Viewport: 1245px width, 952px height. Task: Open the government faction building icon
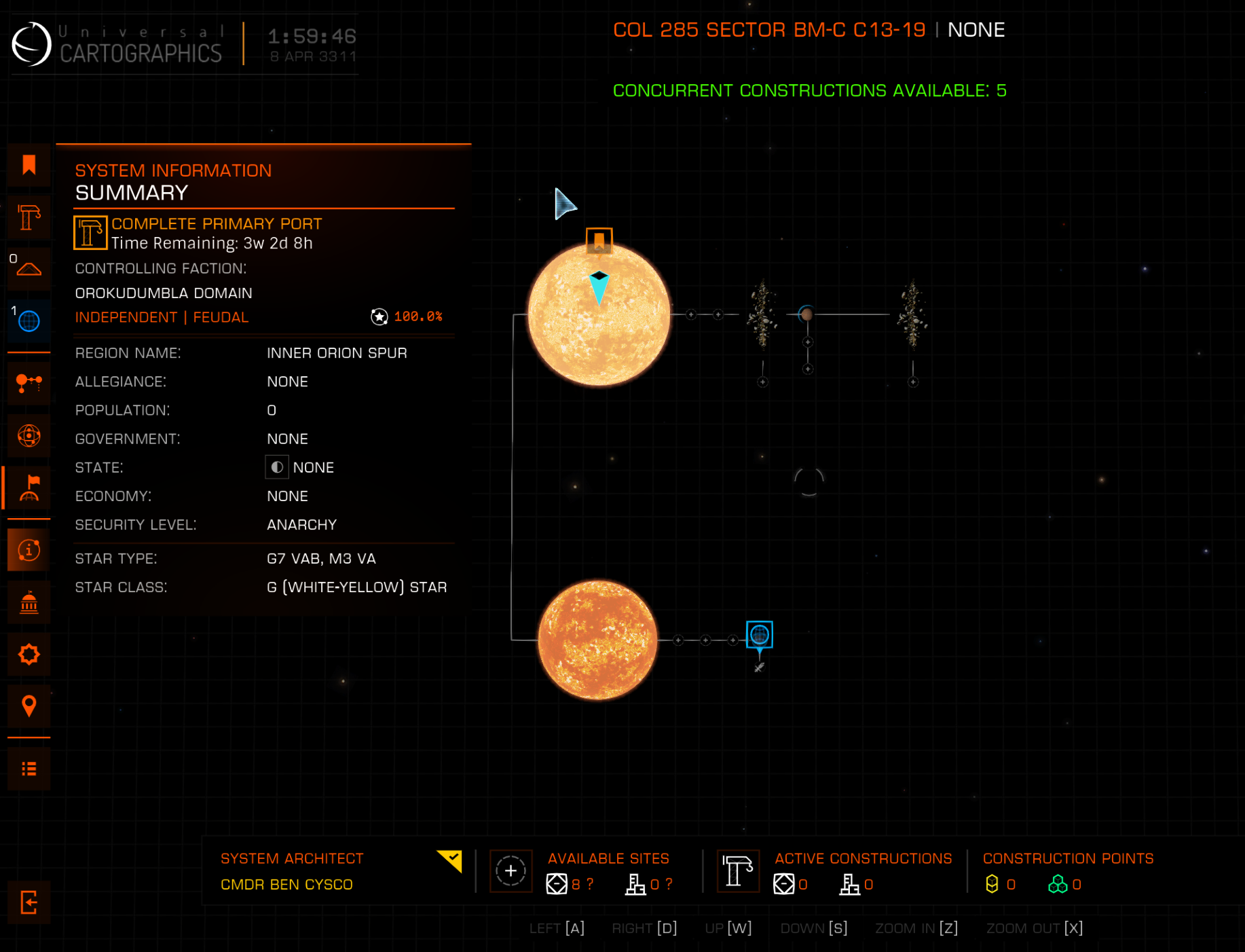point(29,602)
